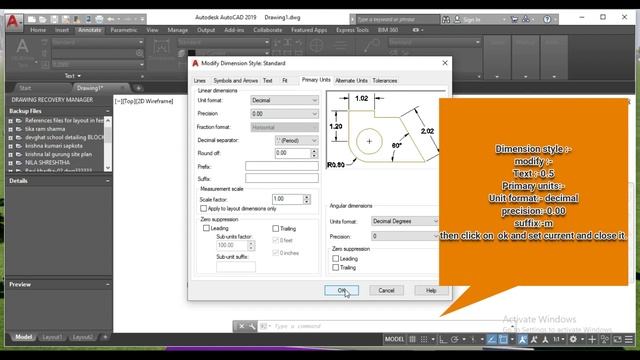Viewport: 640px width, 360px height.
Task: Click into the Suffix input field
Action: tap(282, 178)
